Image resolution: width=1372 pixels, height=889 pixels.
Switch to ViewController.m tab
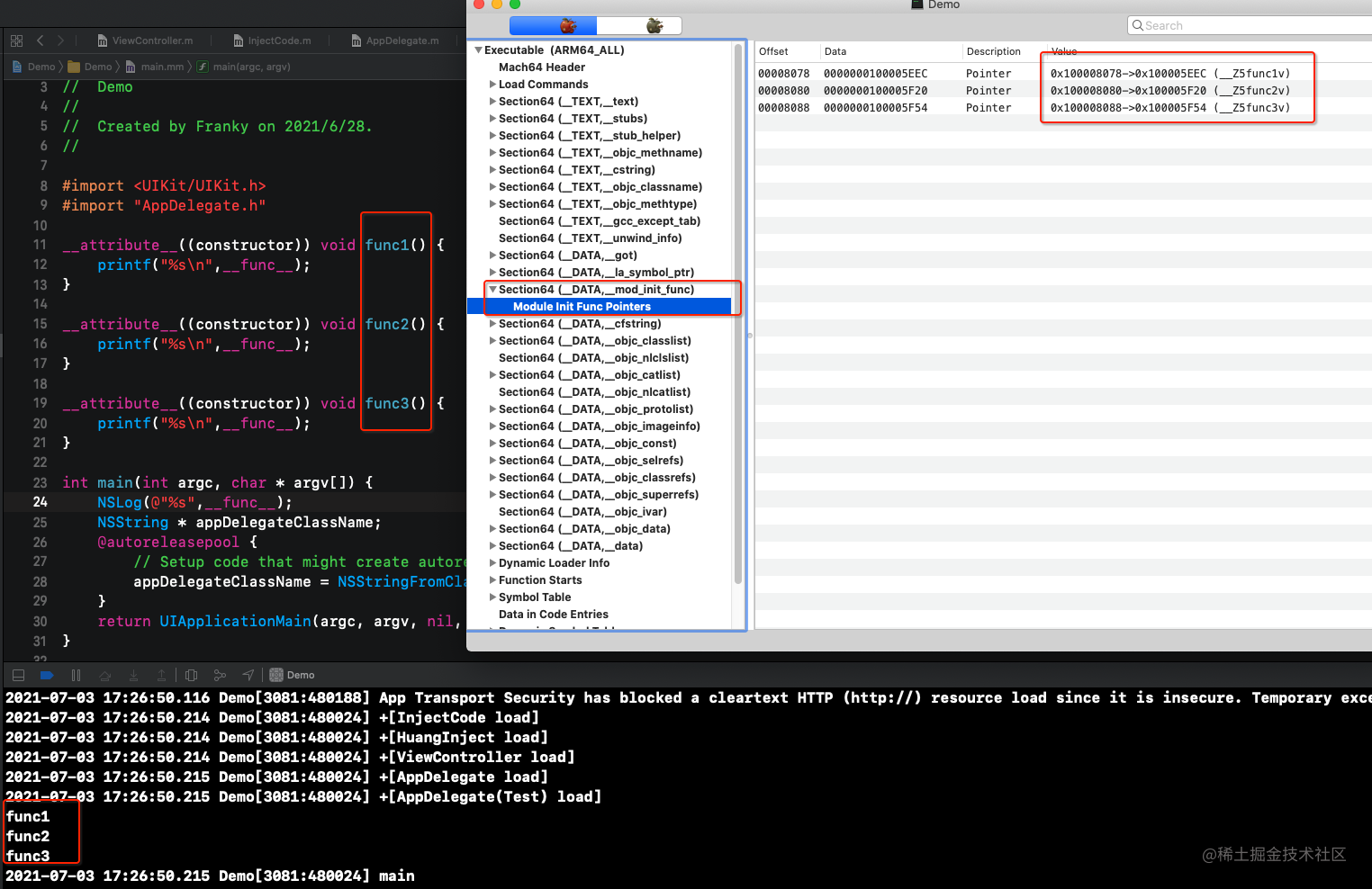tap(145, 40)
